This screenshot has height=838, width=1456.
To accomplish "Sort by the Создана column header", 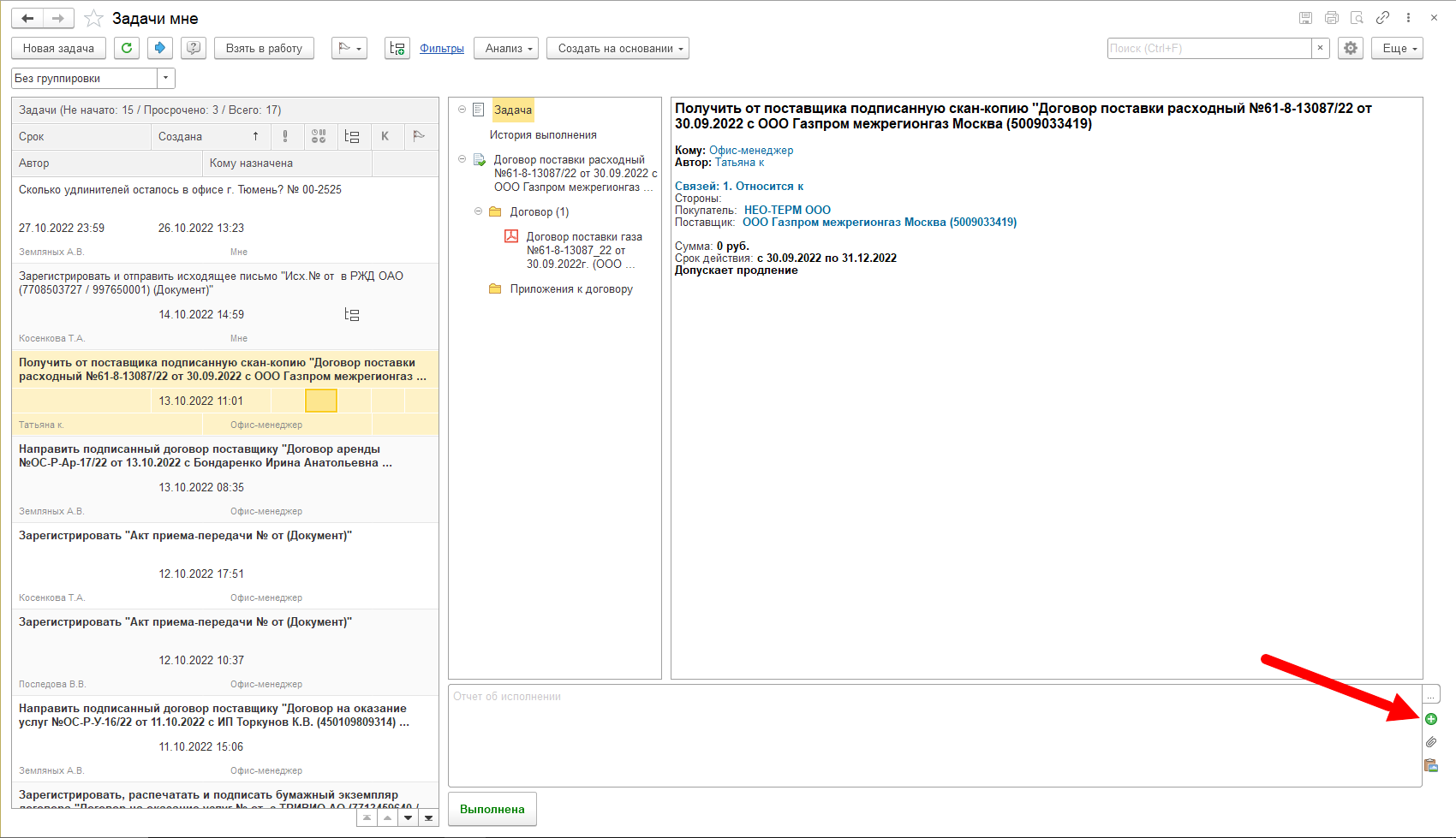I will [x=211, y=136].
